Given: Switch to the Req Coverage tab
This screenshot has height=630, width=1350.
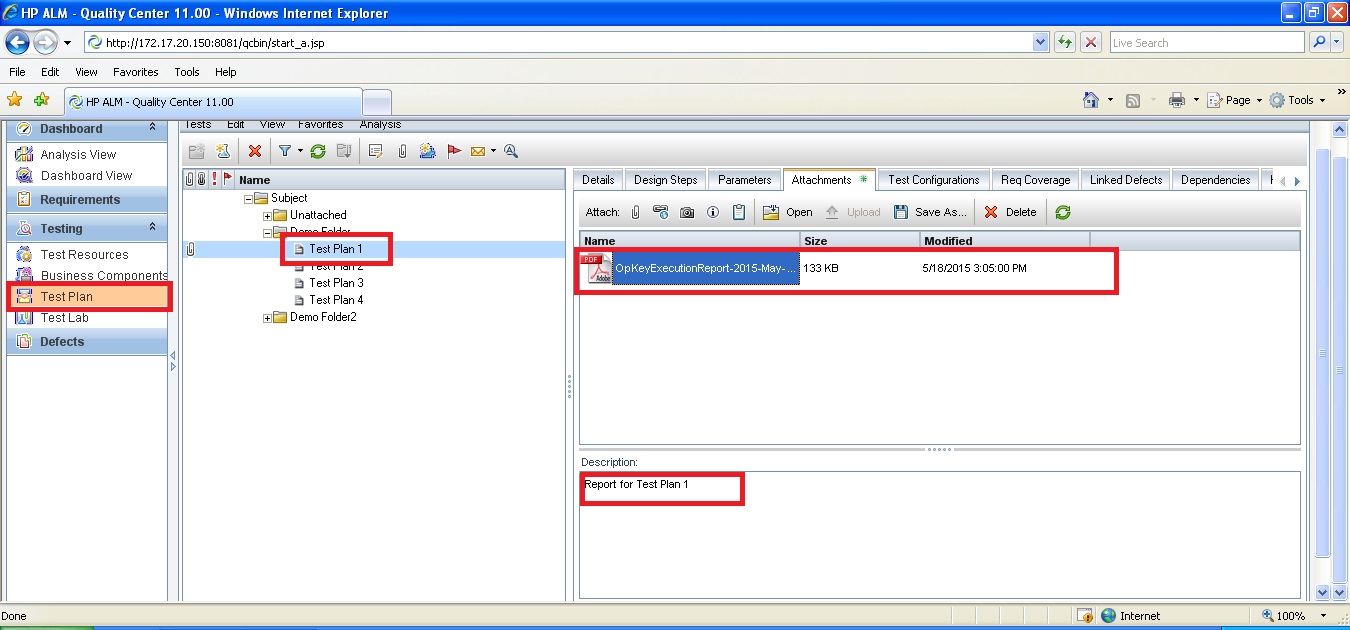Looking at the screenshot, I should (x=1036, y=180).
